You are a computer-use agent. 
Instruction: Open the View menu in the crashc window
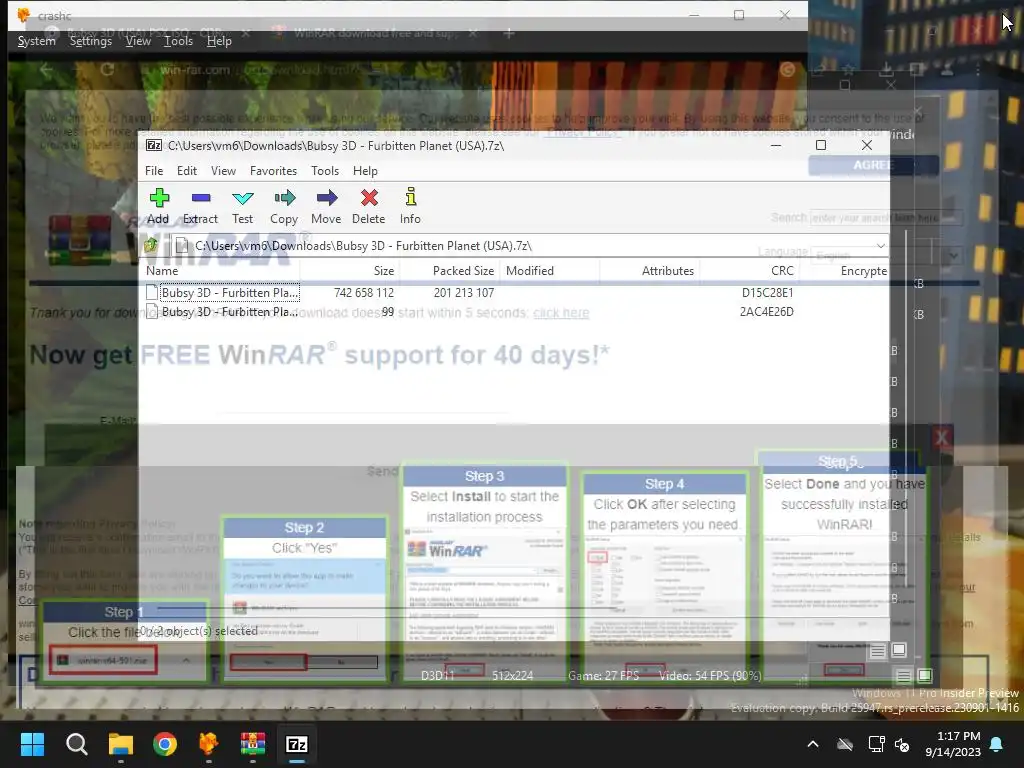click(138, 40)
